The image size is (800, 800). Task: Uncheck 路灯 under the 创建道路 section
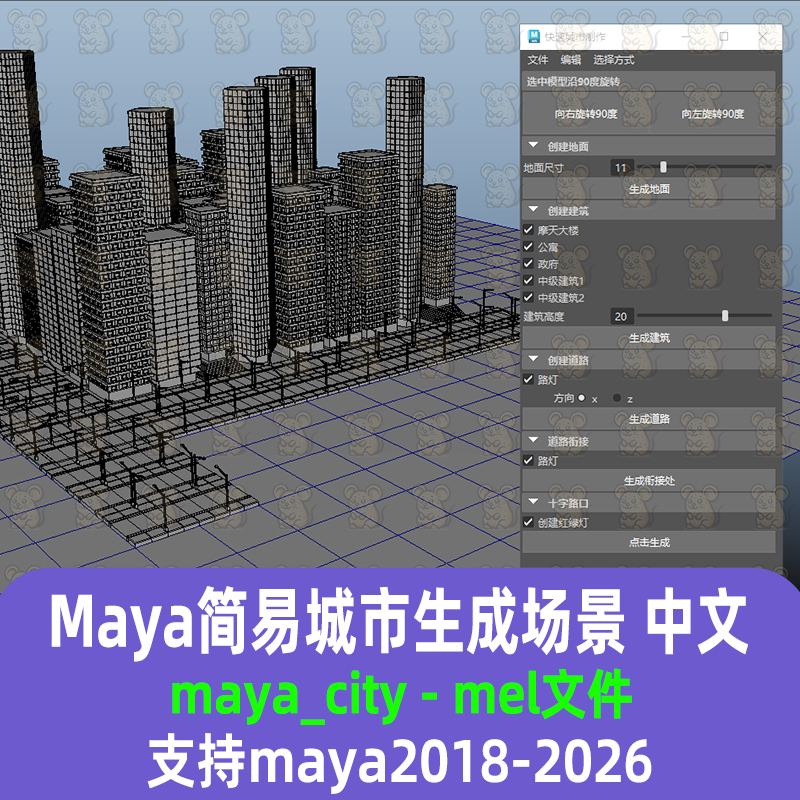(528, 378)
